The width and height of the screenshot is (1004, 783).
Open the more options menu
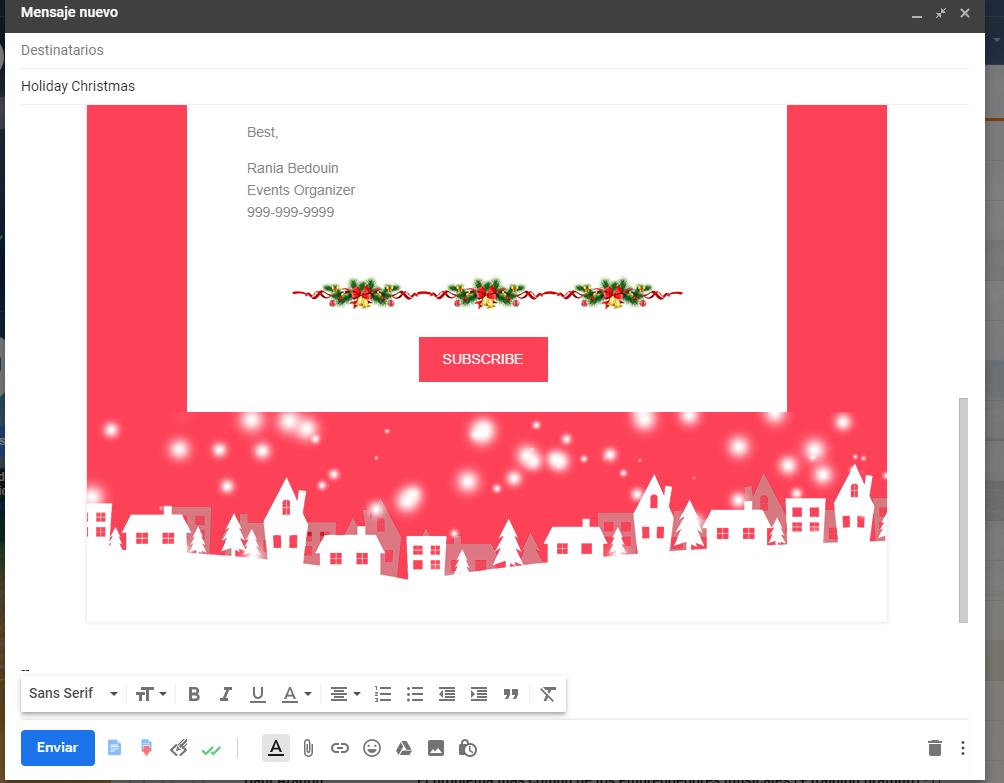[x=963, y=747]
